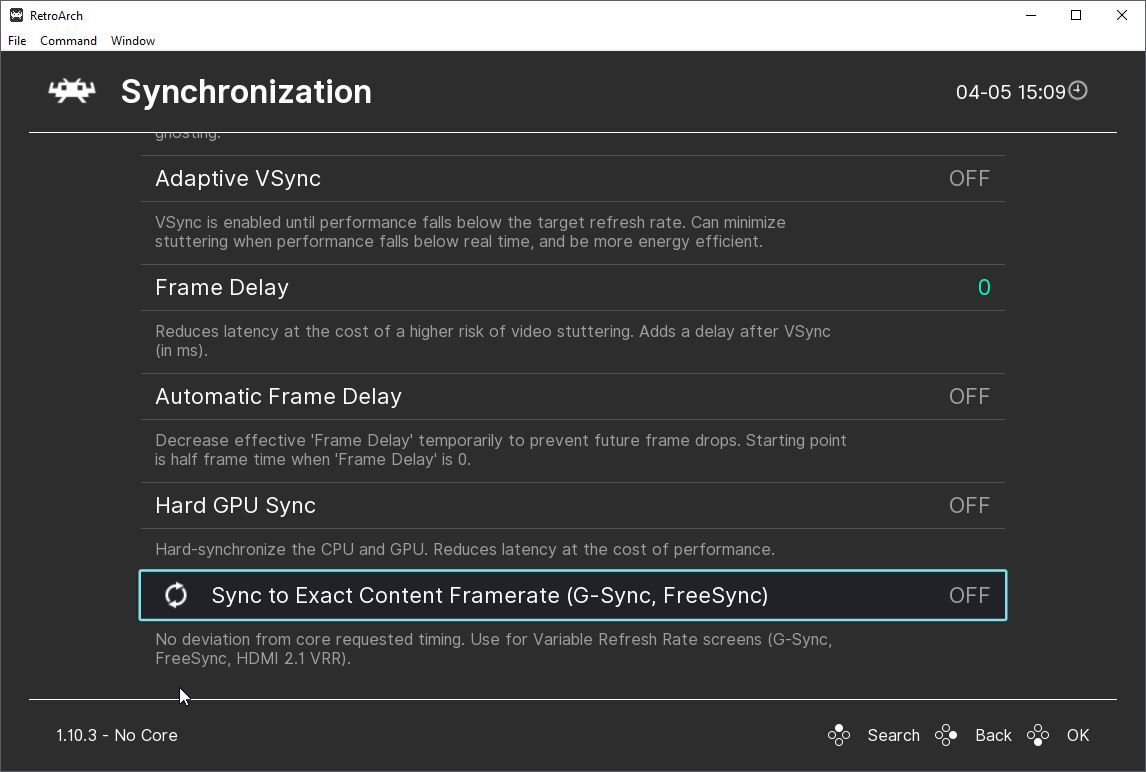Maximize the RetroArch window

(1076, 15)
